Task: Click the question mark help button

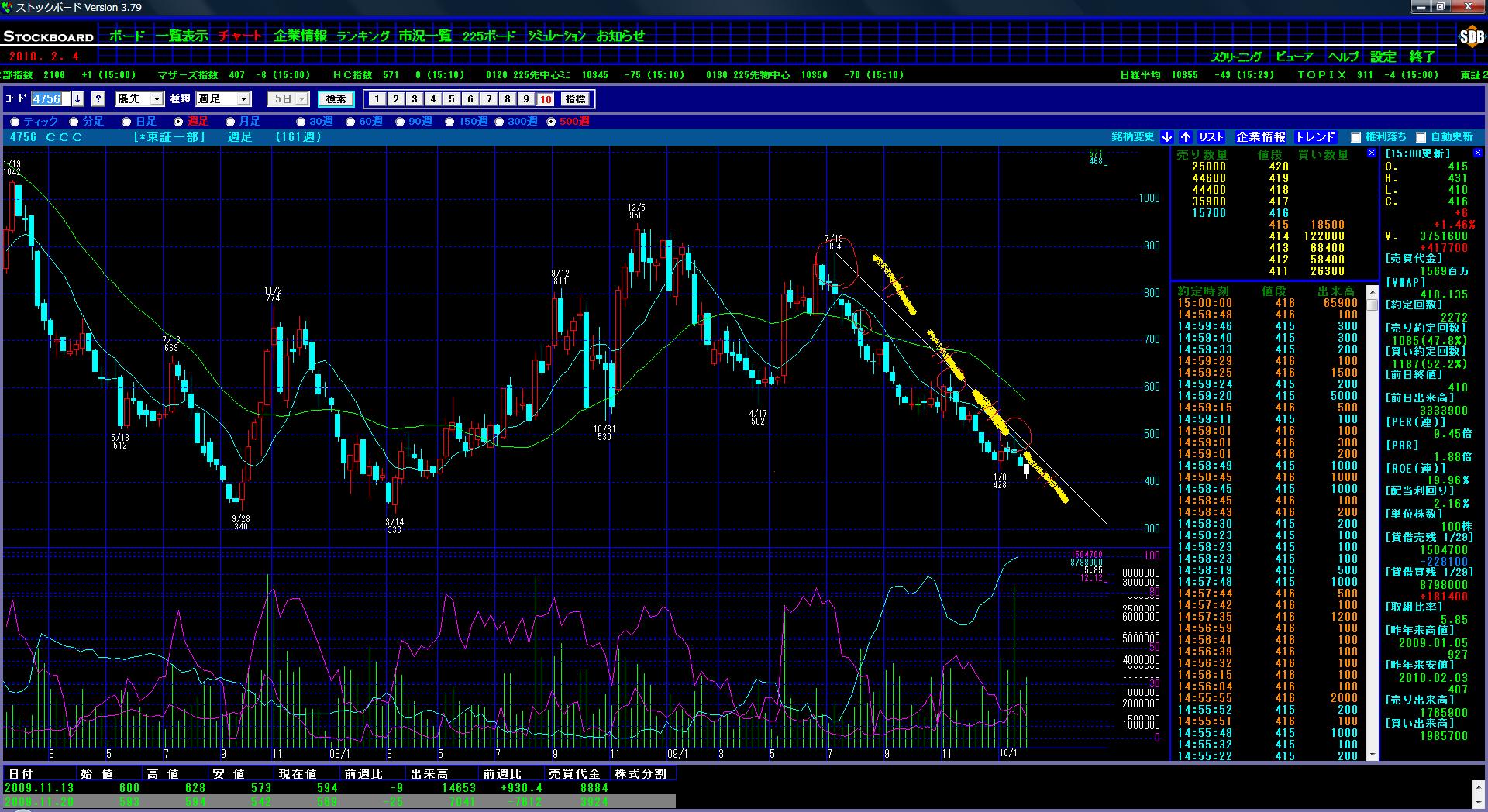Action: click(x=98, y=99)
